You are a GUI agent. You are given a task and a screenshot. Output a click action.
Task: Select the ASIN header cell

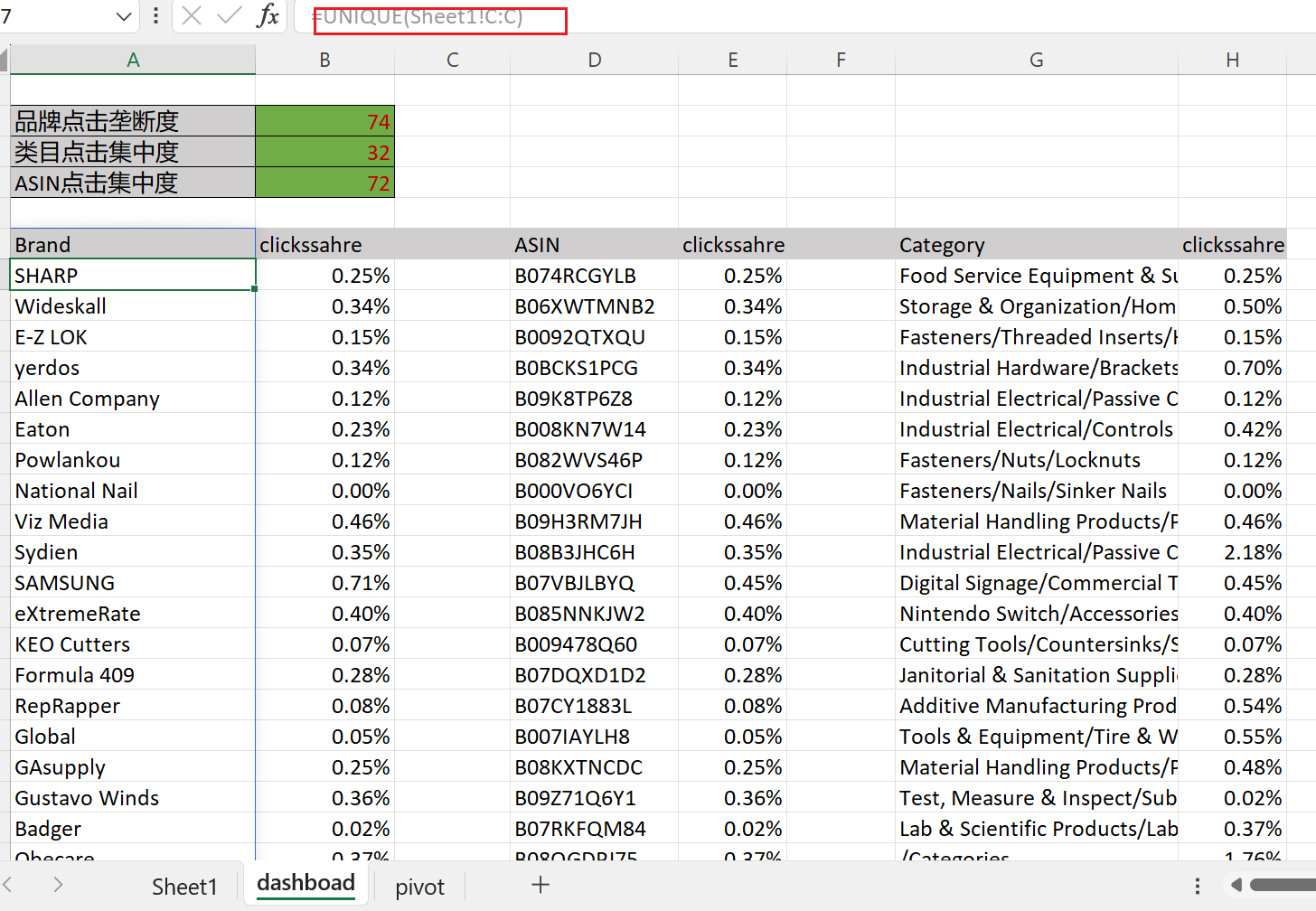click(594, 244)
